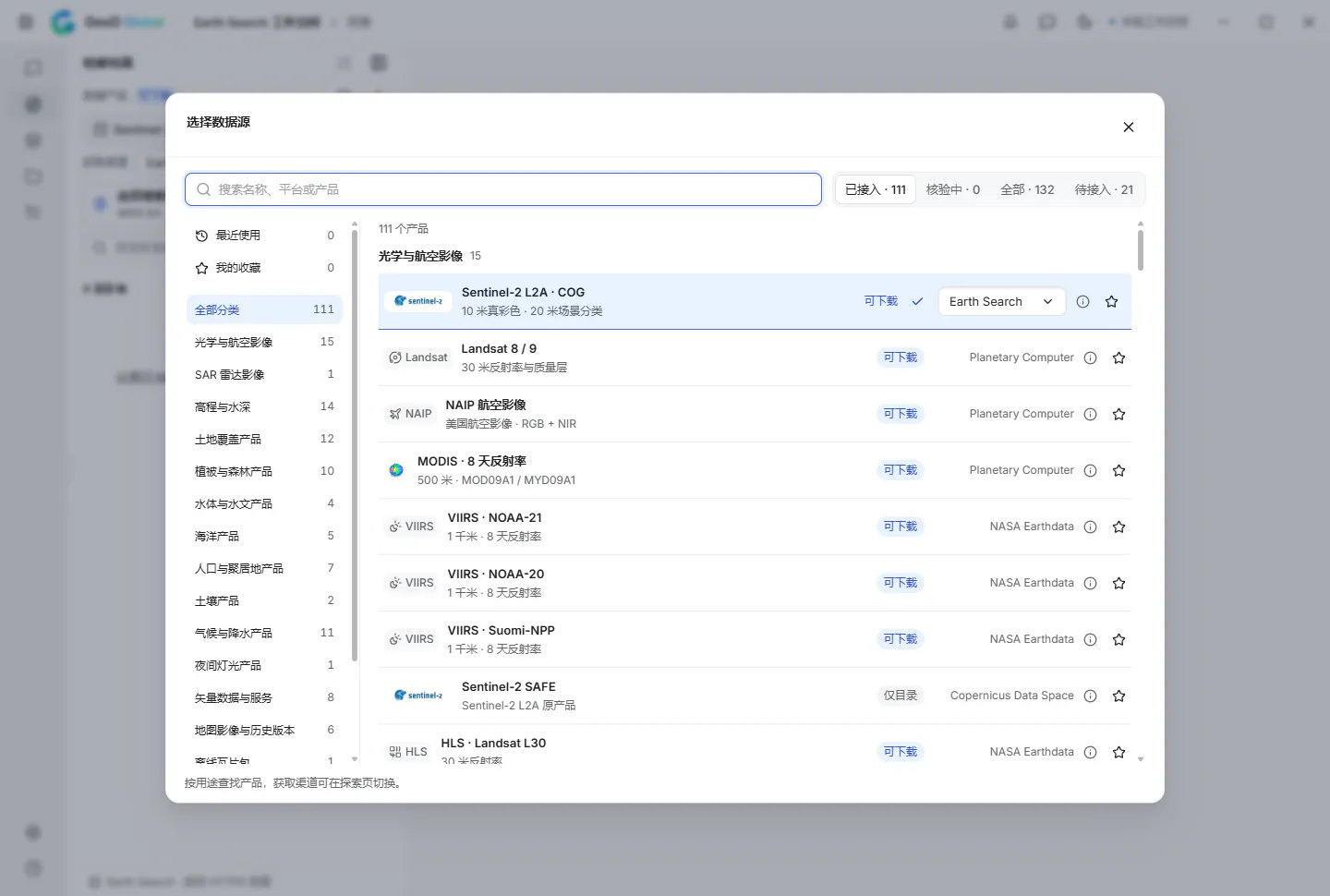Star the MODIS 8 天反射率 product
Viewport: 1330px width, 896px height.
[1118, 470]
